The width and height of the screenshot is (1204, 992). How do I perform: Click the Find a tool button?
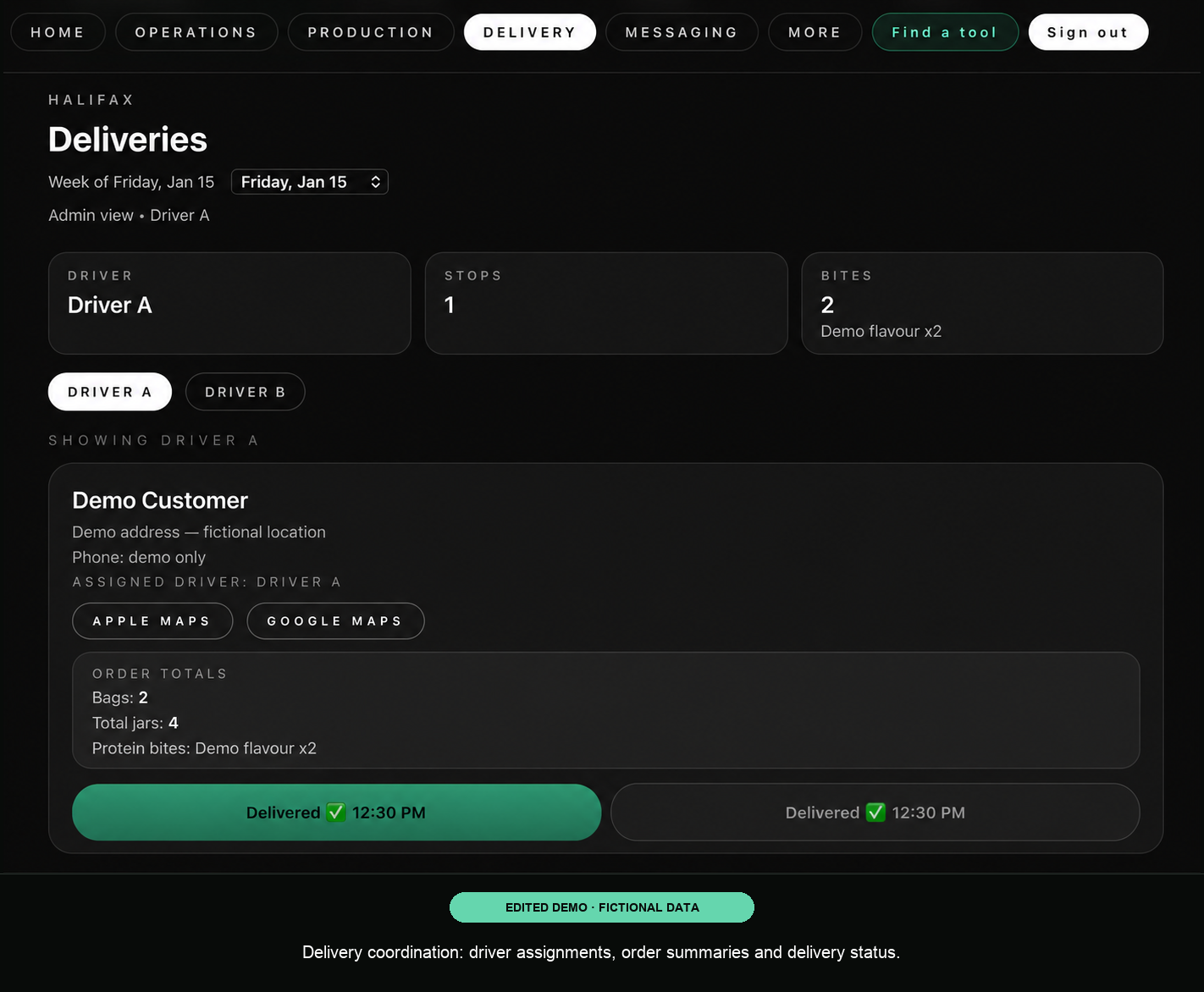click(x=945, y=32)
